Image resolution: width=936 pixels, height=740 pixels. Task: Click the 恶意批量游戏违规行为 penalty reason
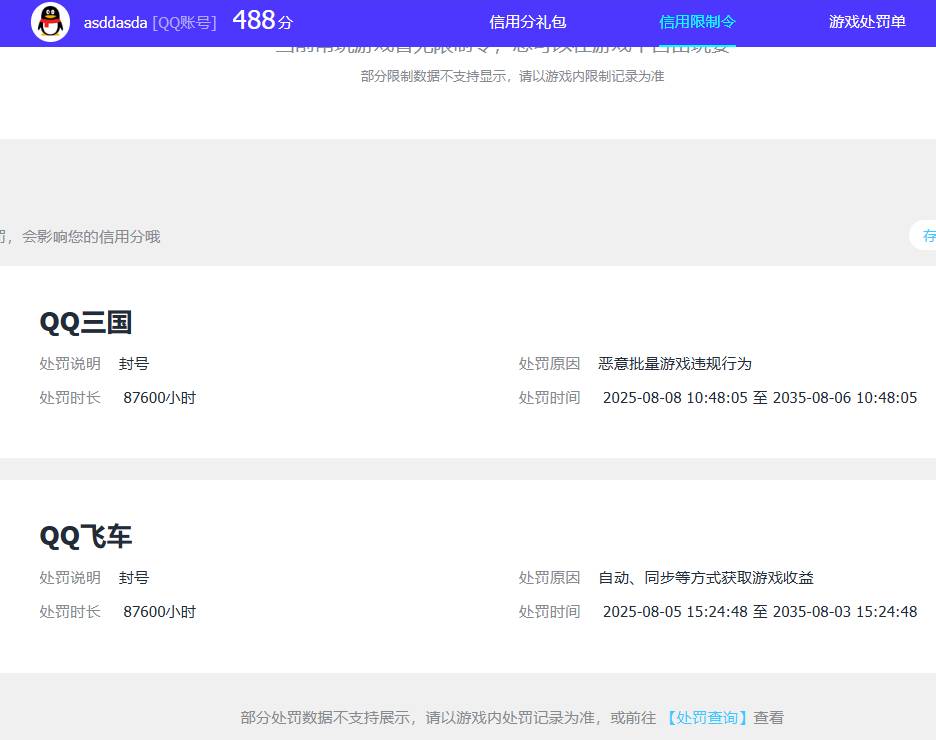[674, 364]
